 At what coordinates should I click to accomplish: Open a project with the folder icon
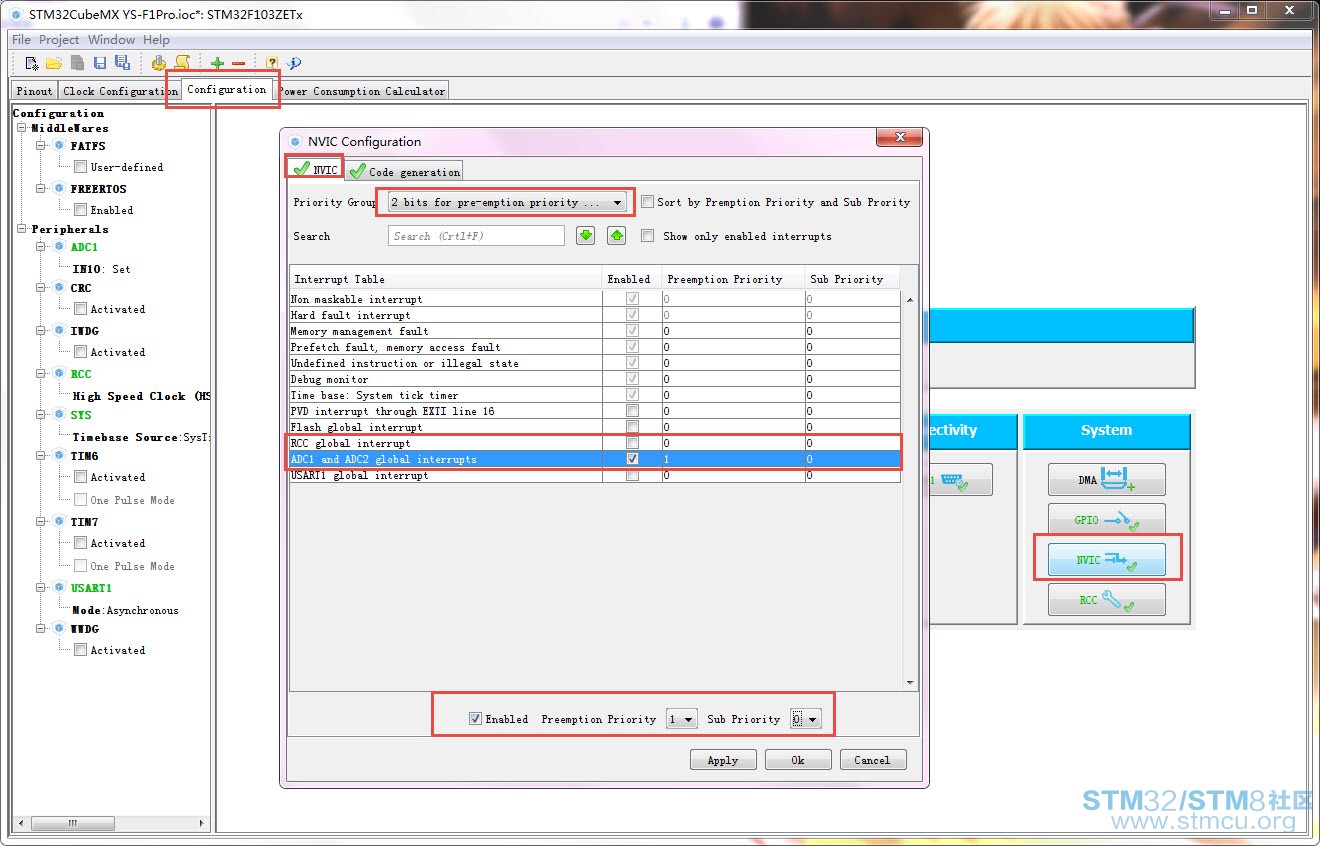[54, 63]
